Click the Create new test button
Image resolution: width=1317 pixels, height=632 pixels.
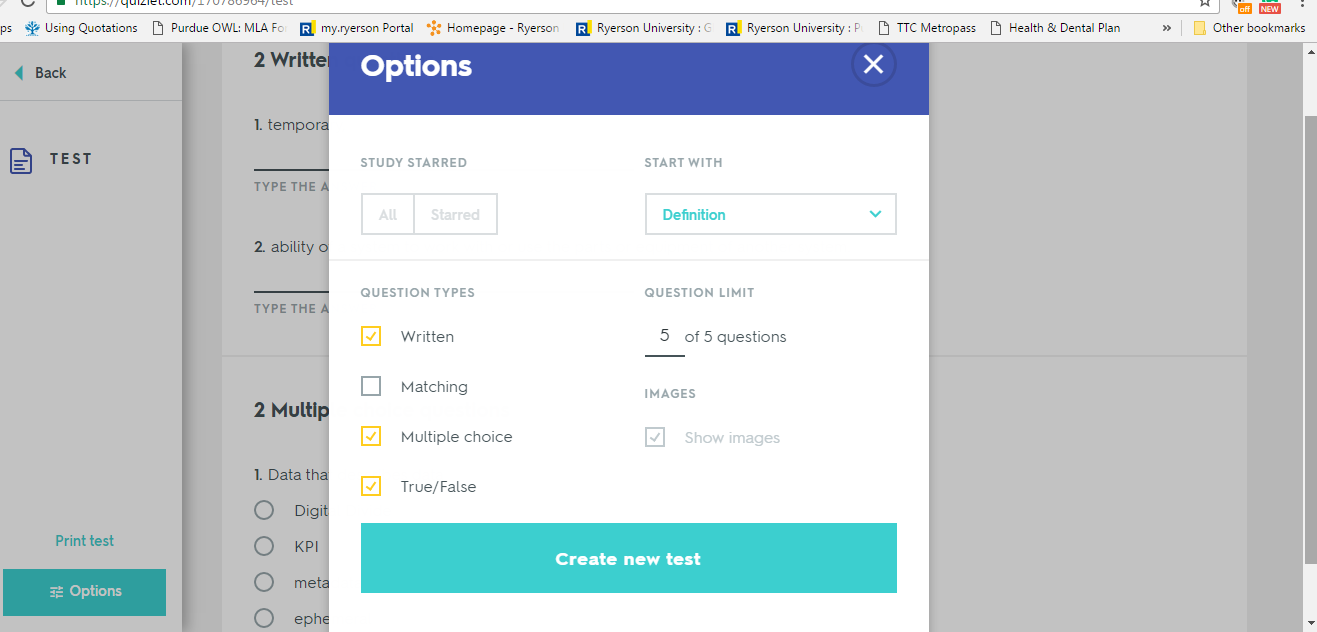tap(628, 559)
